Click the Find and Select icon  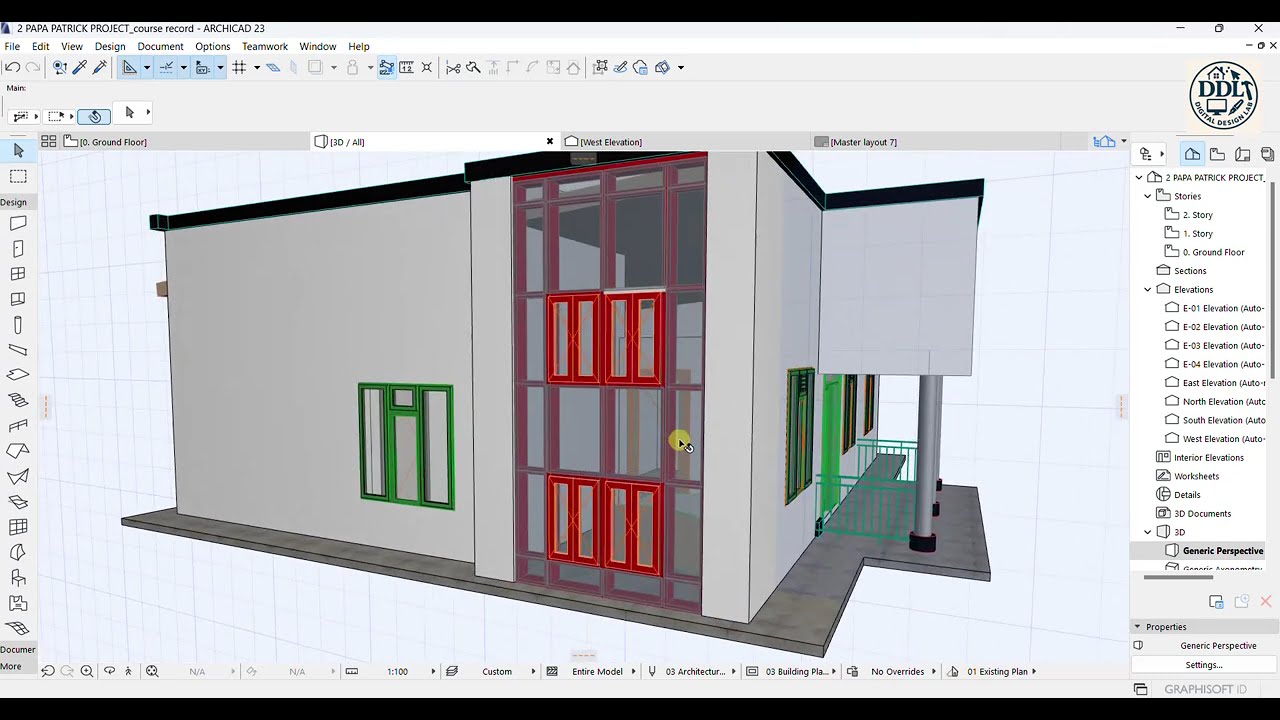pyautogui.click(x=60, y=67)
